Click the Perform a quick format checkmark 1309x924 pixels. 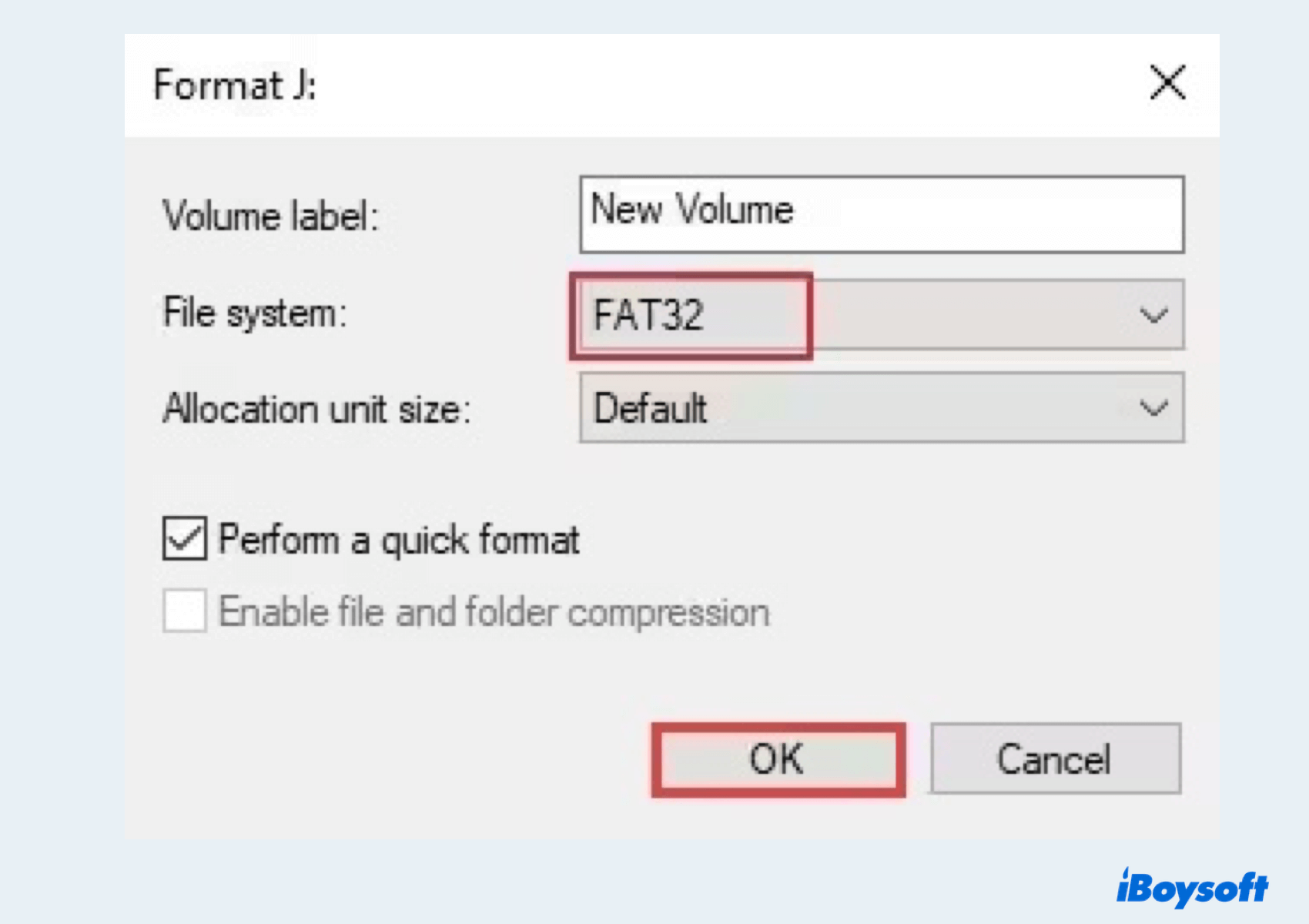tap(185, 539)
